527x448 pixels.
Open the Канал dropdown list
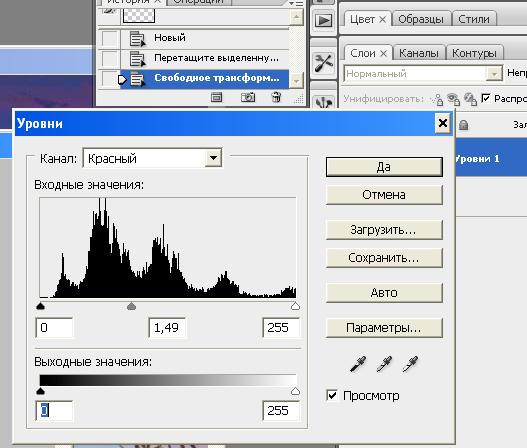(213, 157)
